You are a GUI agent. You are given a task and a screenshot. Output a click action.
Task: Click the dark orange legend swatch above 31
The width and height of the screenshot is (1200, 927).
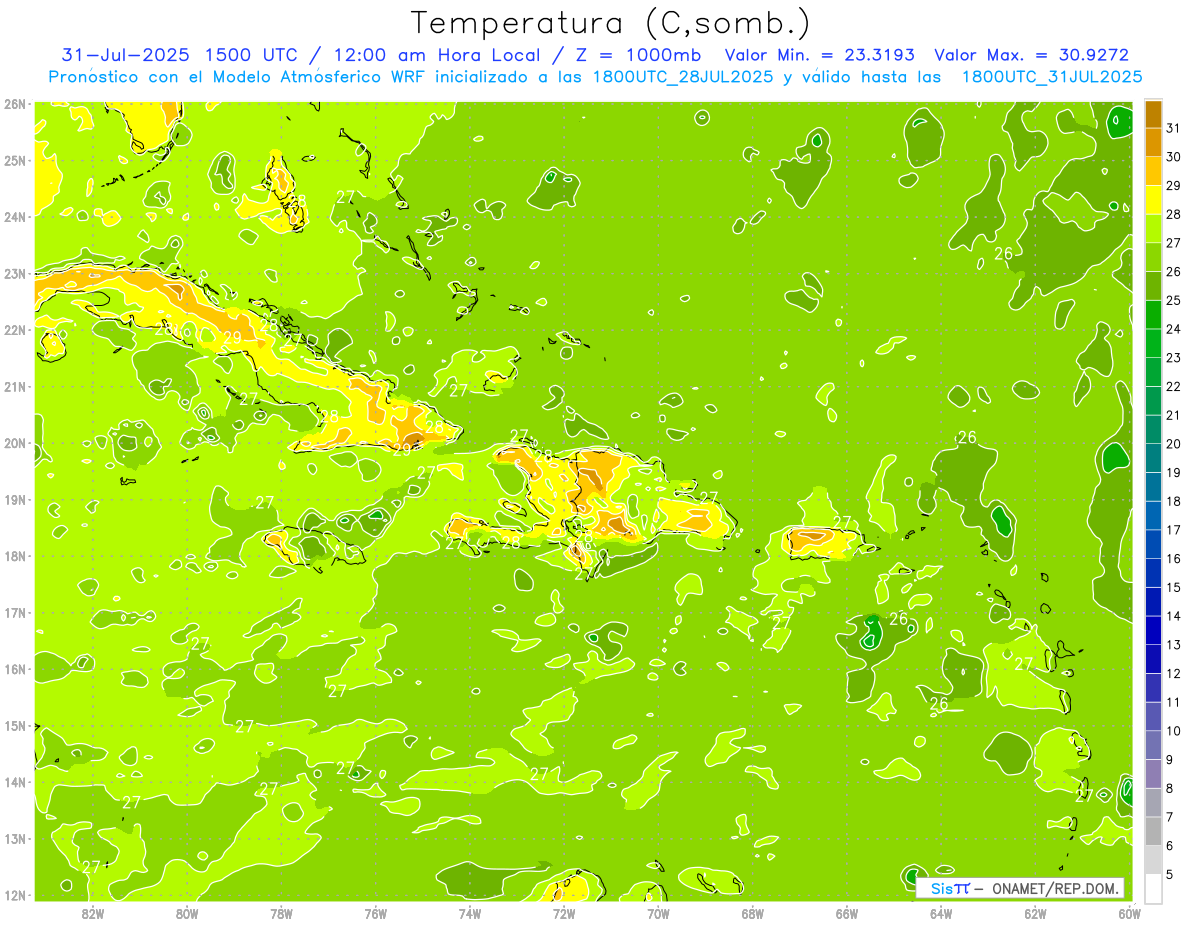pyautogui.click(x=1153, y=114)
